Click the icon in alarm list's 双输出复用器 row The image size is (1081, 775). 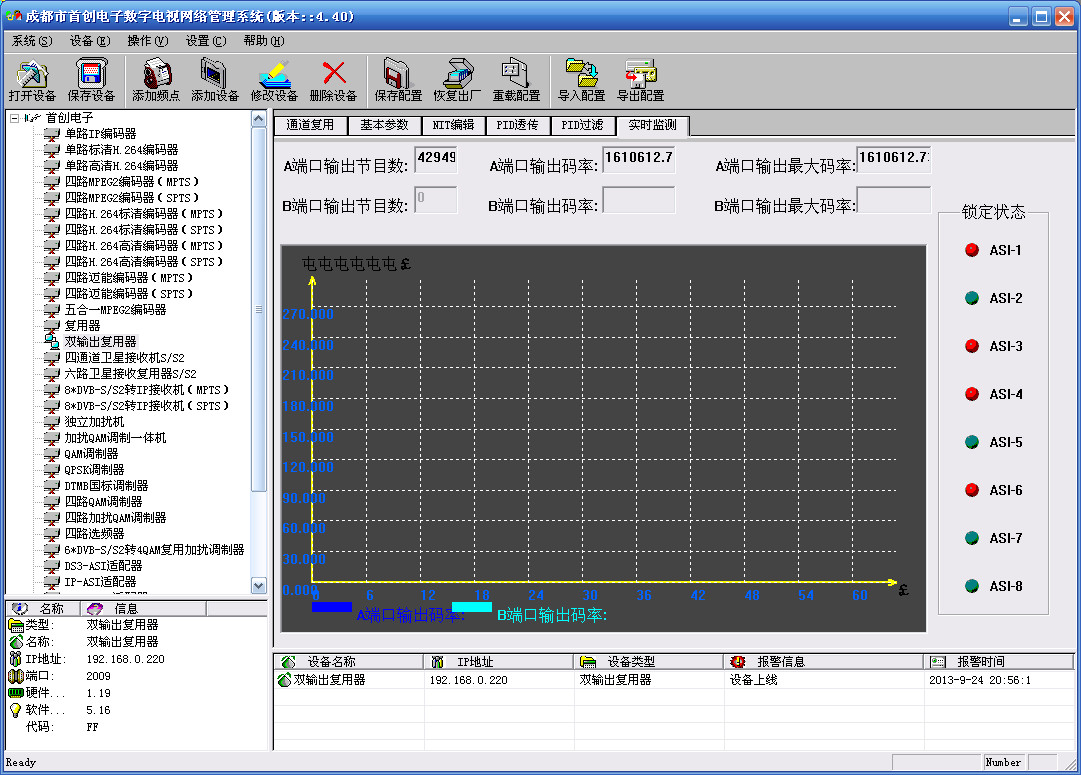click(x=284, y=680)
